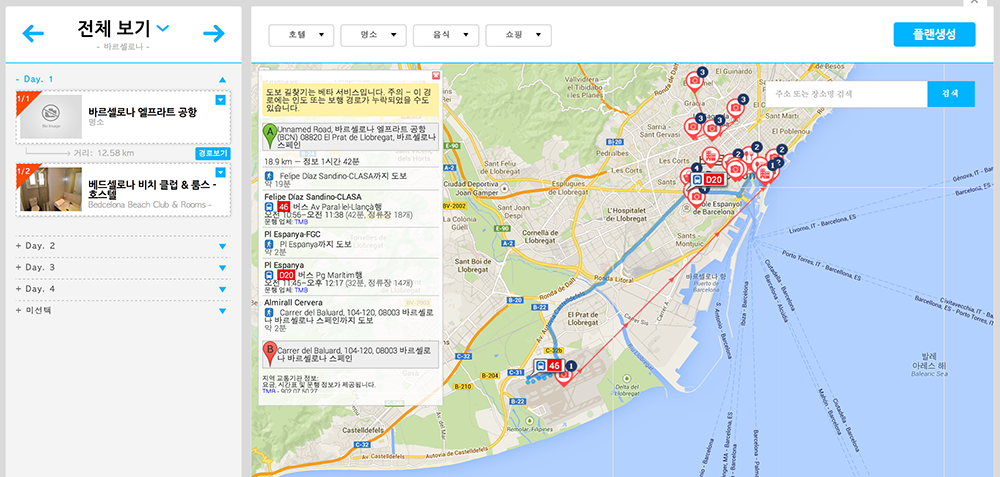Expand the Day. 3 section
This screenshot has width=1000, height=477.
pyautogui.click(x=222, y=268)
